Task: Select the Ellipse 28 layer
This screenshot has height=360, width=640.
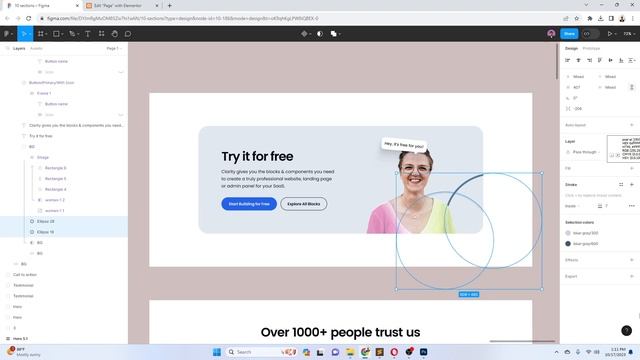Action: (x=64, y=221)
